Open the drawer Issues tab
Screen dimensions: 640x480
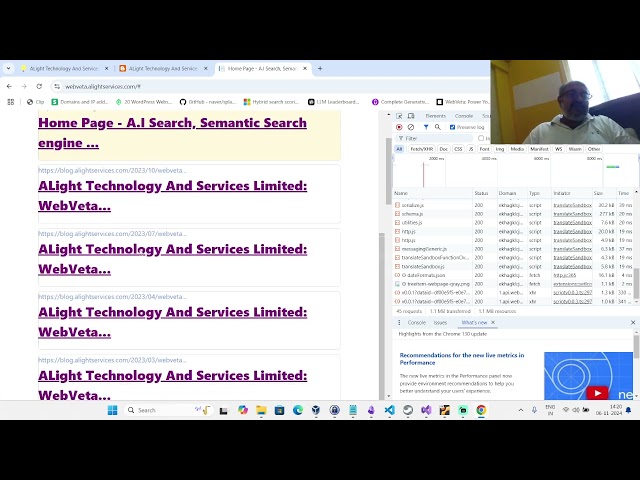(440, 322)
